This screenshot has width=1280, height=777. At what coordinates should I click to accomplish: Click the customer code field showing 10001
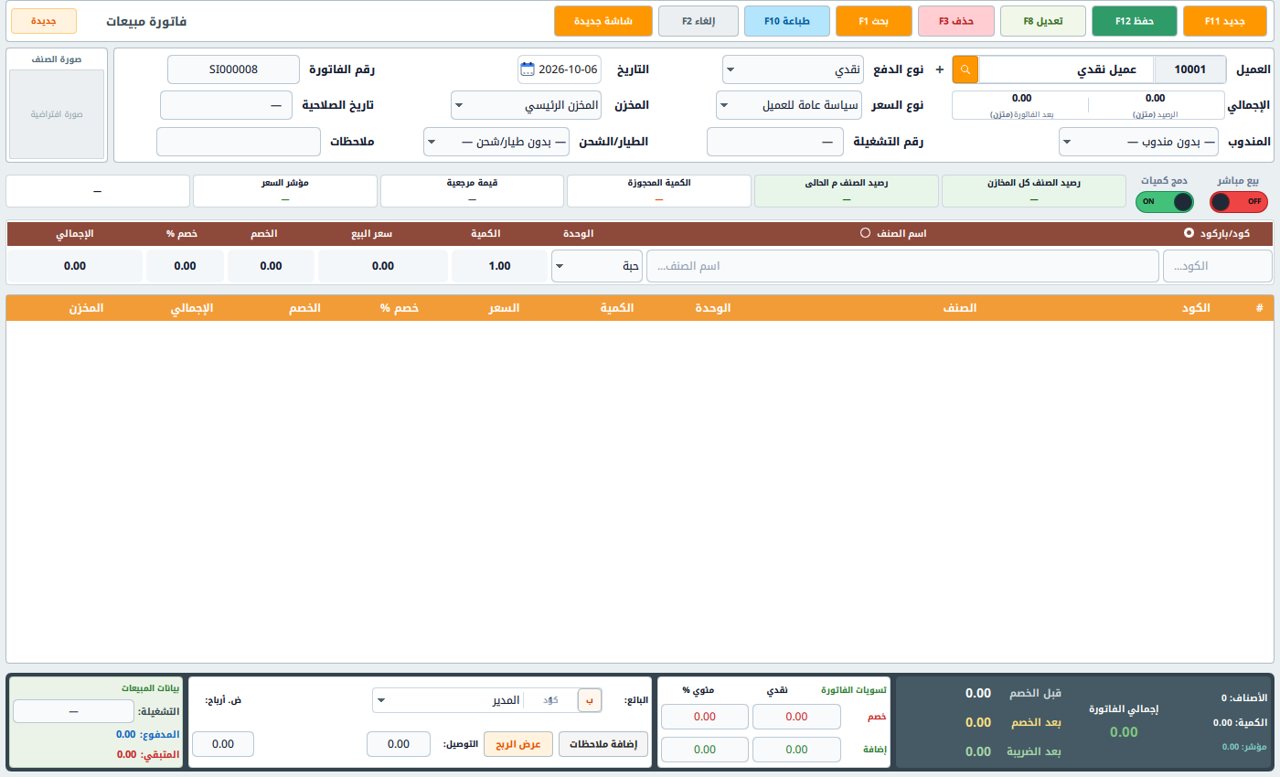tap(1190, 70)
